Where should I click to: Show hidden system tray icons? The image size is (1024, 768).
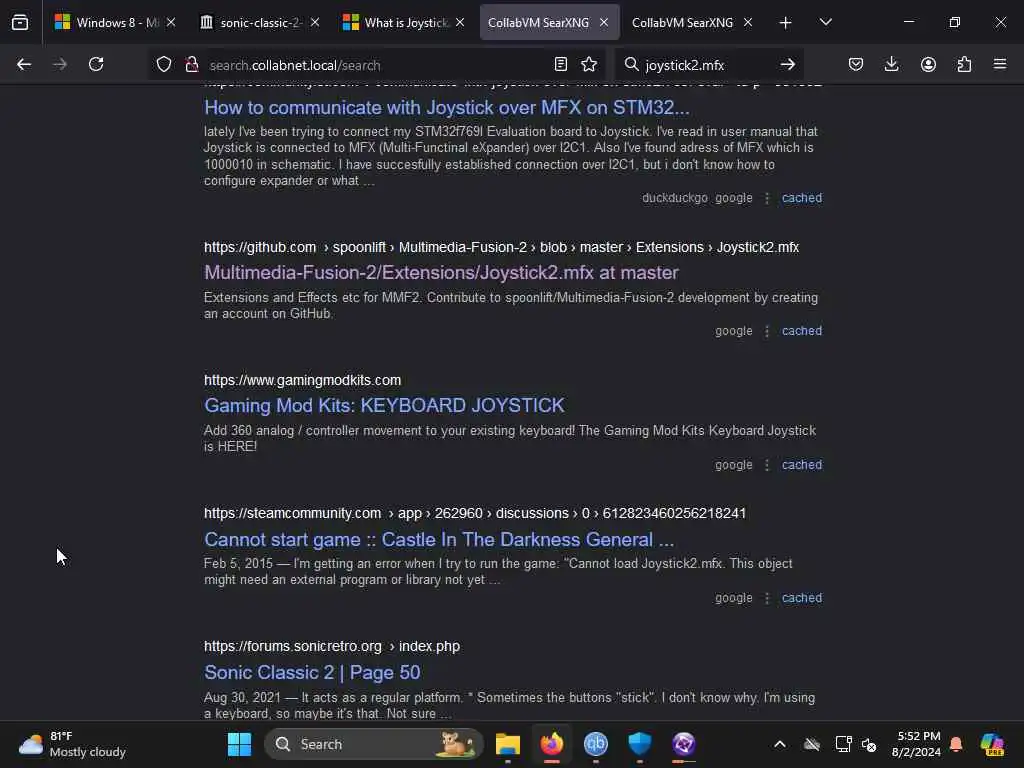coord(780,744)
